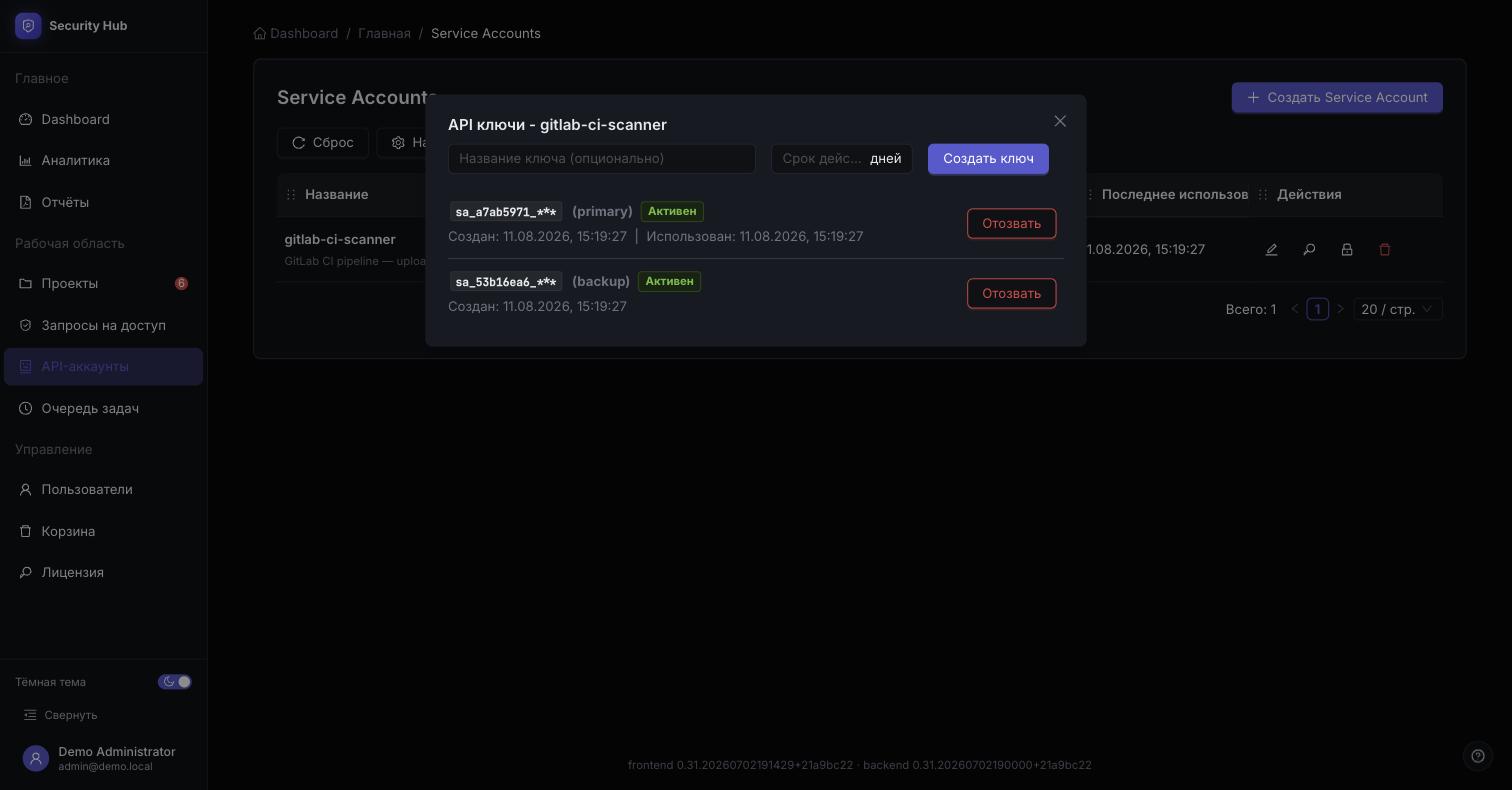
Task: Revoke the backup key sa_53b16ea6
Action: 1011,293
